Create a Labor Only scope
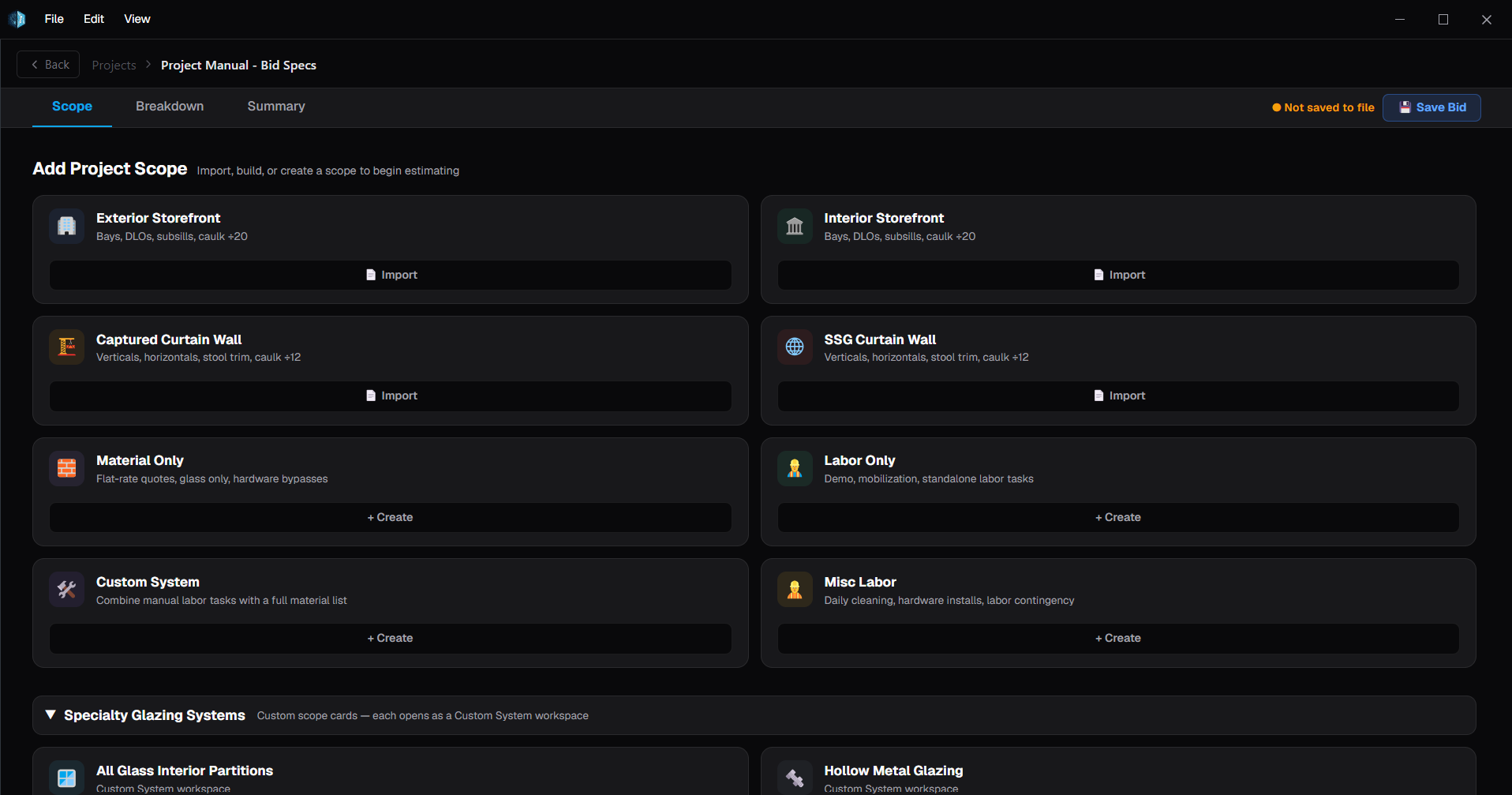This screenshot has width=1512, height=795. 1118,517
